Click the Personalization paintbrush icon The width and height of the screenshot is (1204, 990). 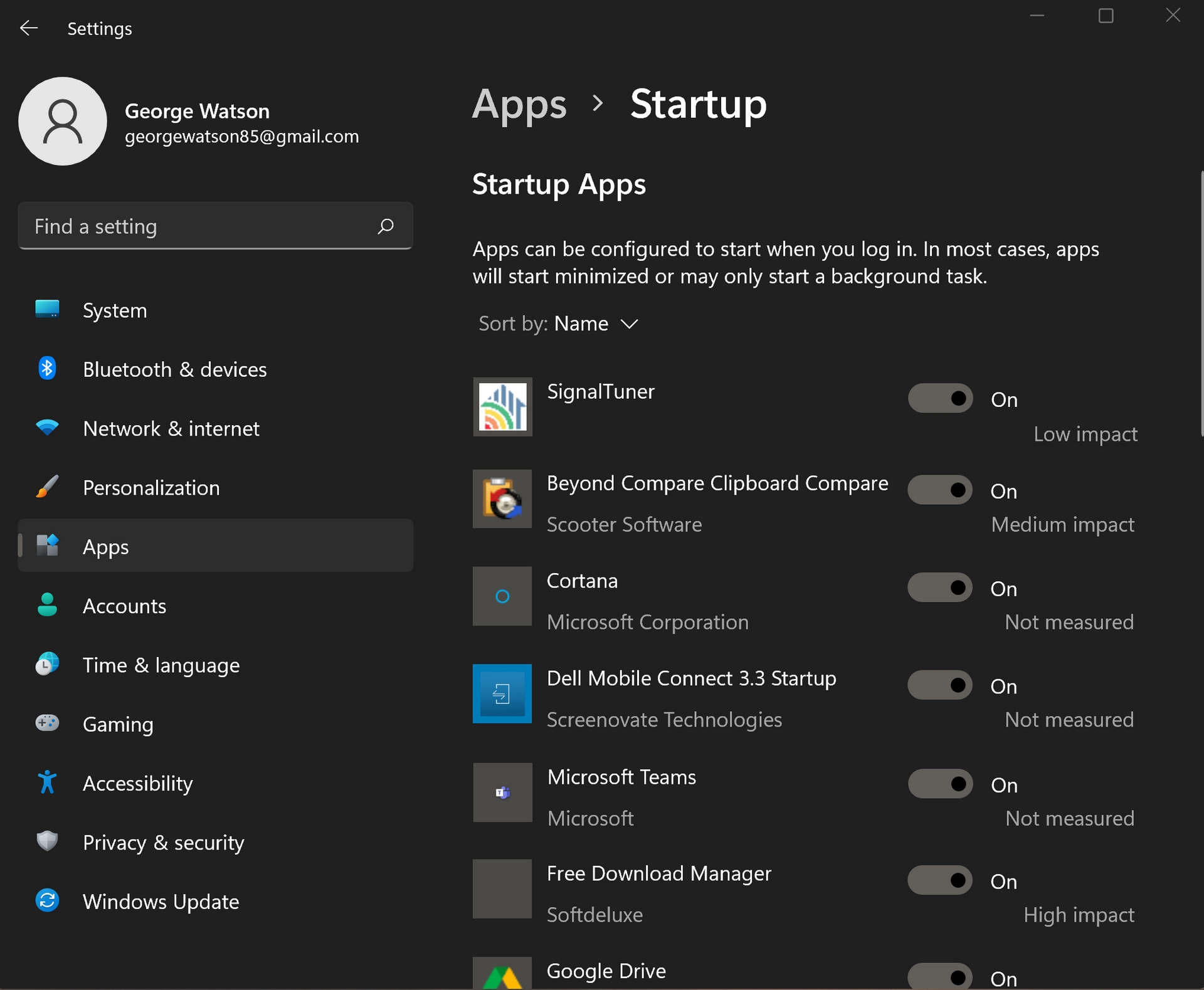pyautogui.click(x=47, y=487)
